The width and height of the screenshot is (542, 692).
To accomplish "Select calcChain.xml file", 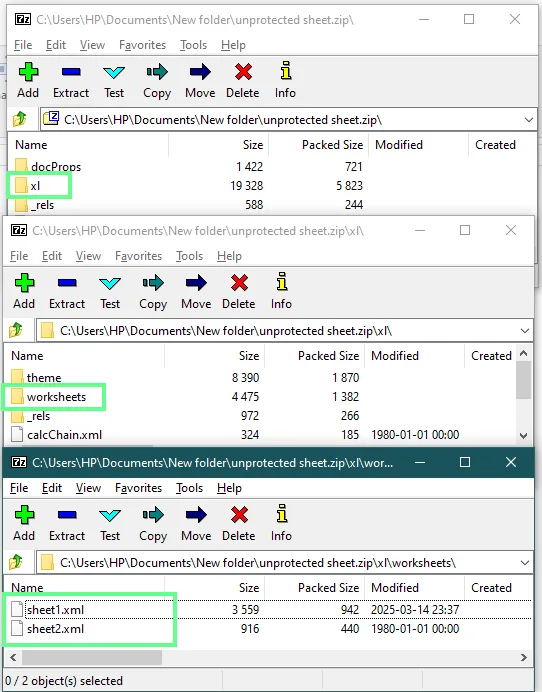I will tap(56, 435).
